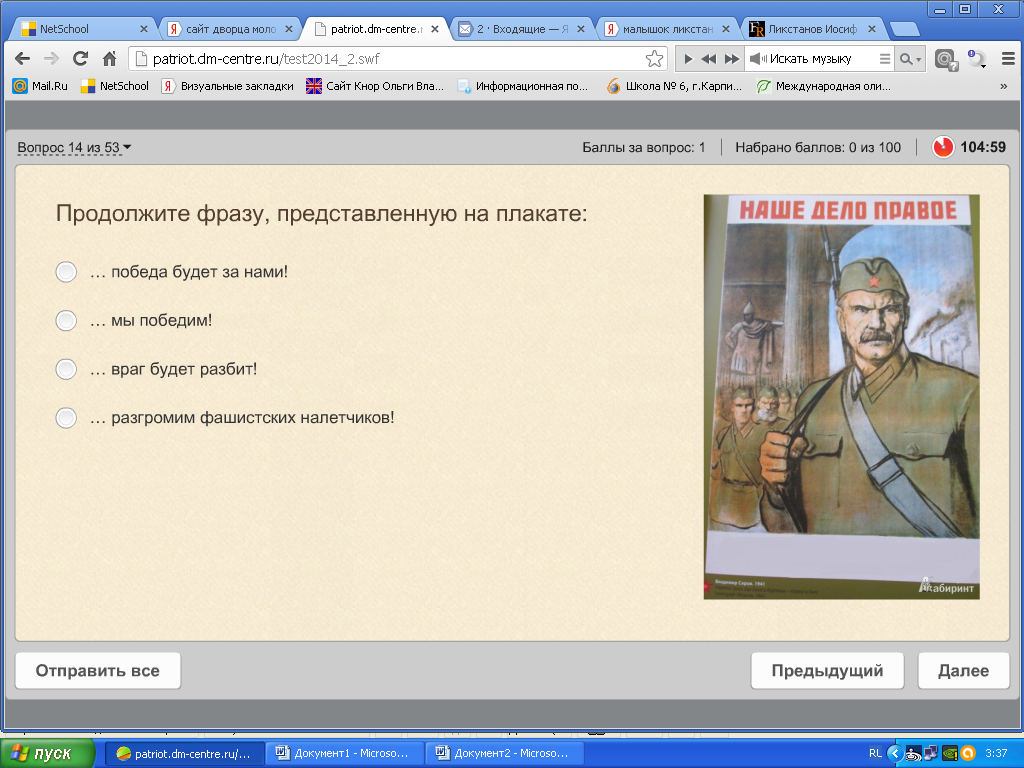Start music with the play icon

(688, 59)
